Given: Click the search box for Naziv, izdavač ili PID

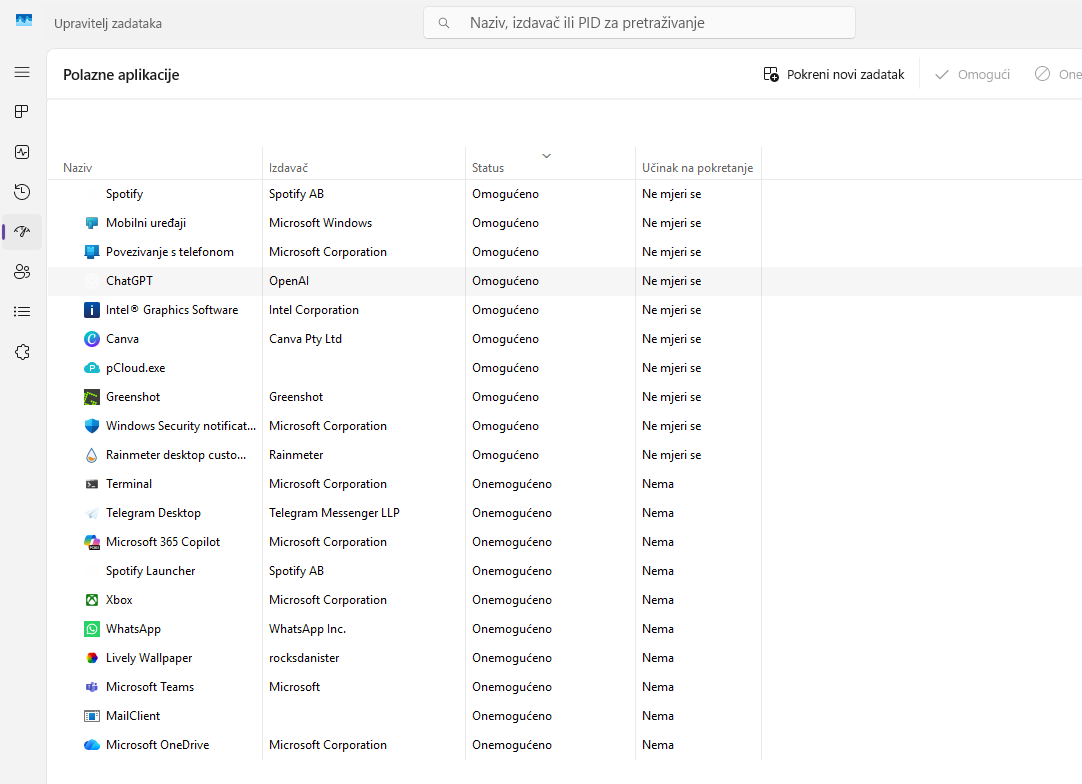Looking at the screenshot, I should click(640, 22).
